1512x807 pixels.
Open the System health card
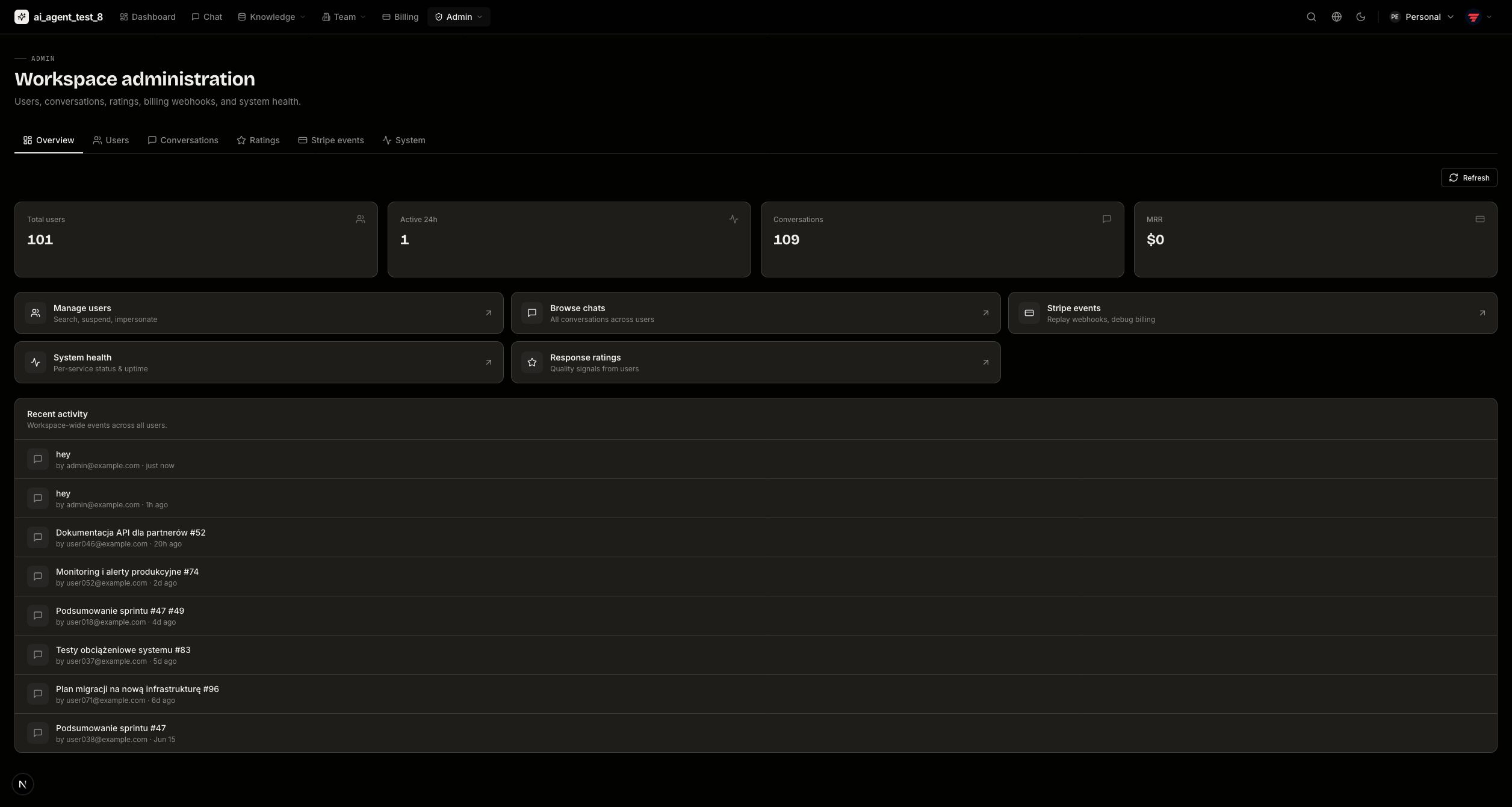pos(259,362)
